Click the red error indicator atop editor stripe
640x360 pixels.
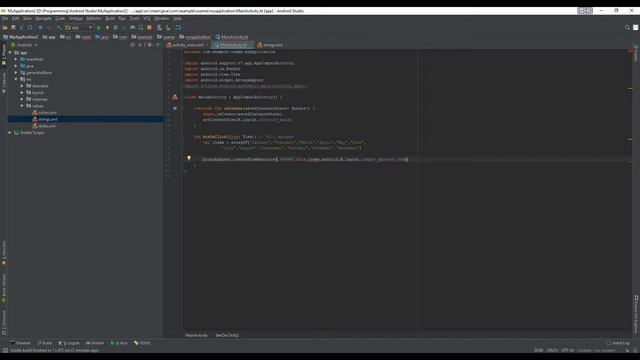630,51
